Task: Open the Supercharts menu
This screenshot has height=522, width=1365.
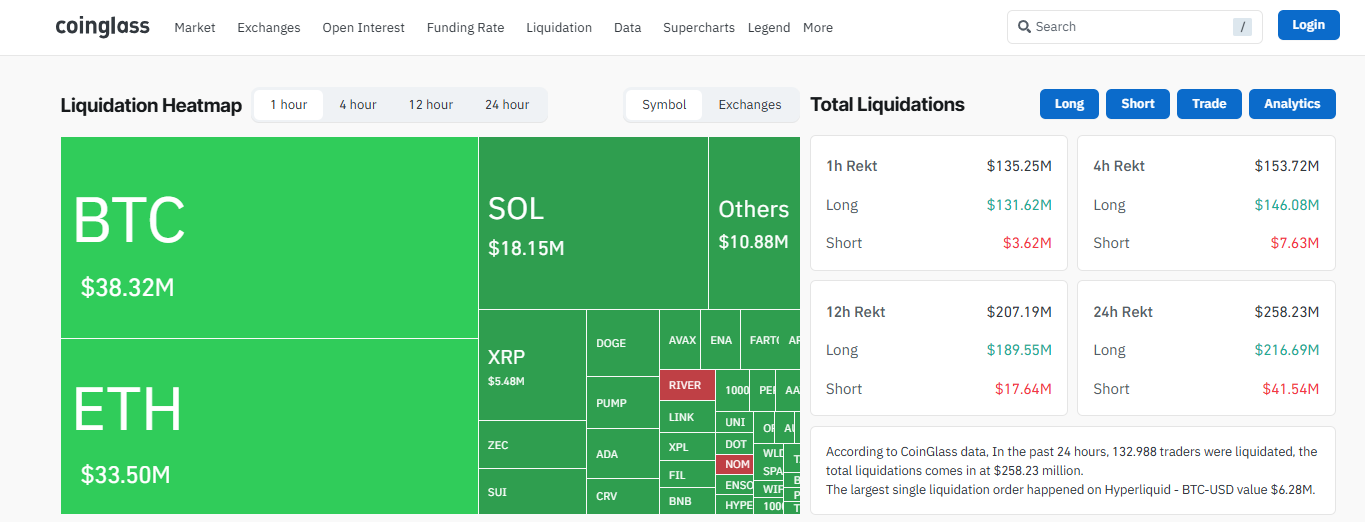Action: (x=698, y=28)
